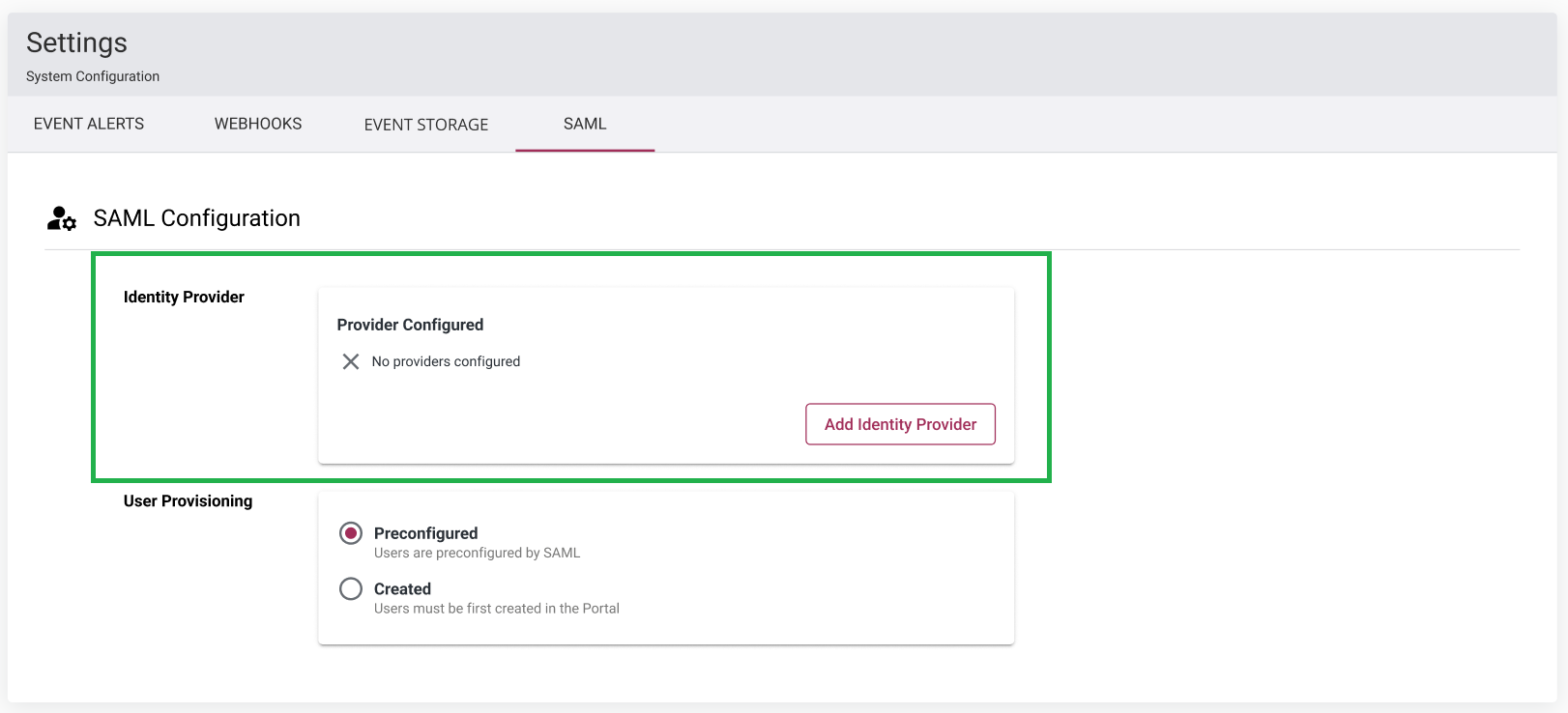The image size is (1568, 713).
Task: Click the Identity Provider section label
Action: click(x=184, y=297)
